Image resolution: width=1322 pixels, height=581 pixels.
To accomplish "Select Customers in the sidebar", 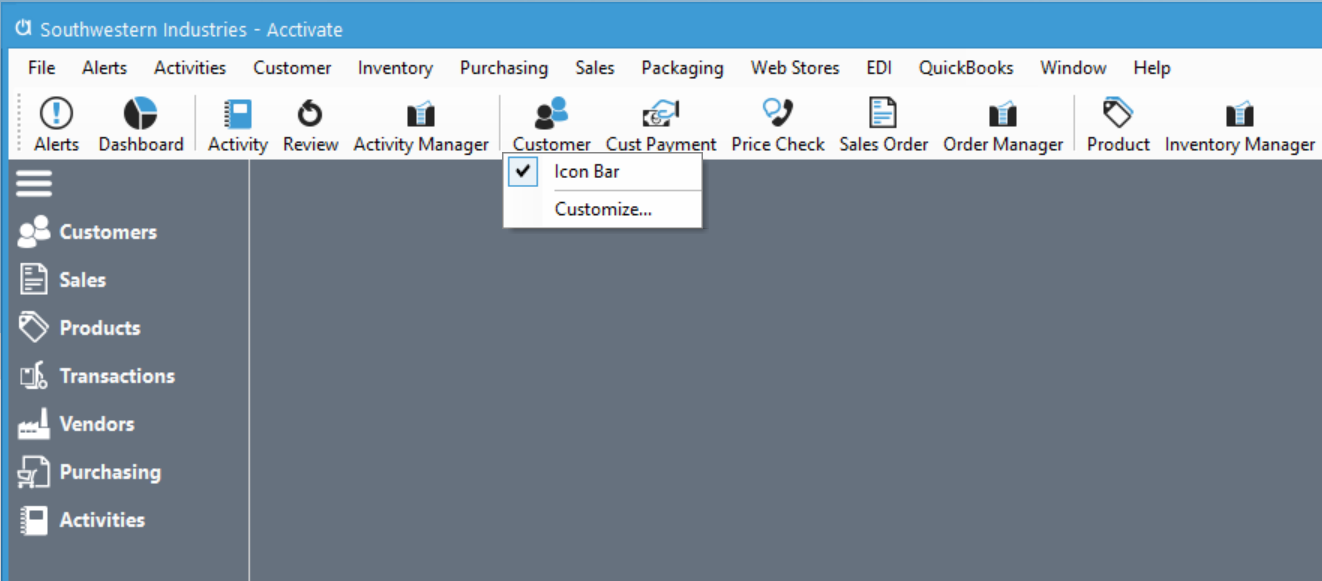I will pos(107,231).
